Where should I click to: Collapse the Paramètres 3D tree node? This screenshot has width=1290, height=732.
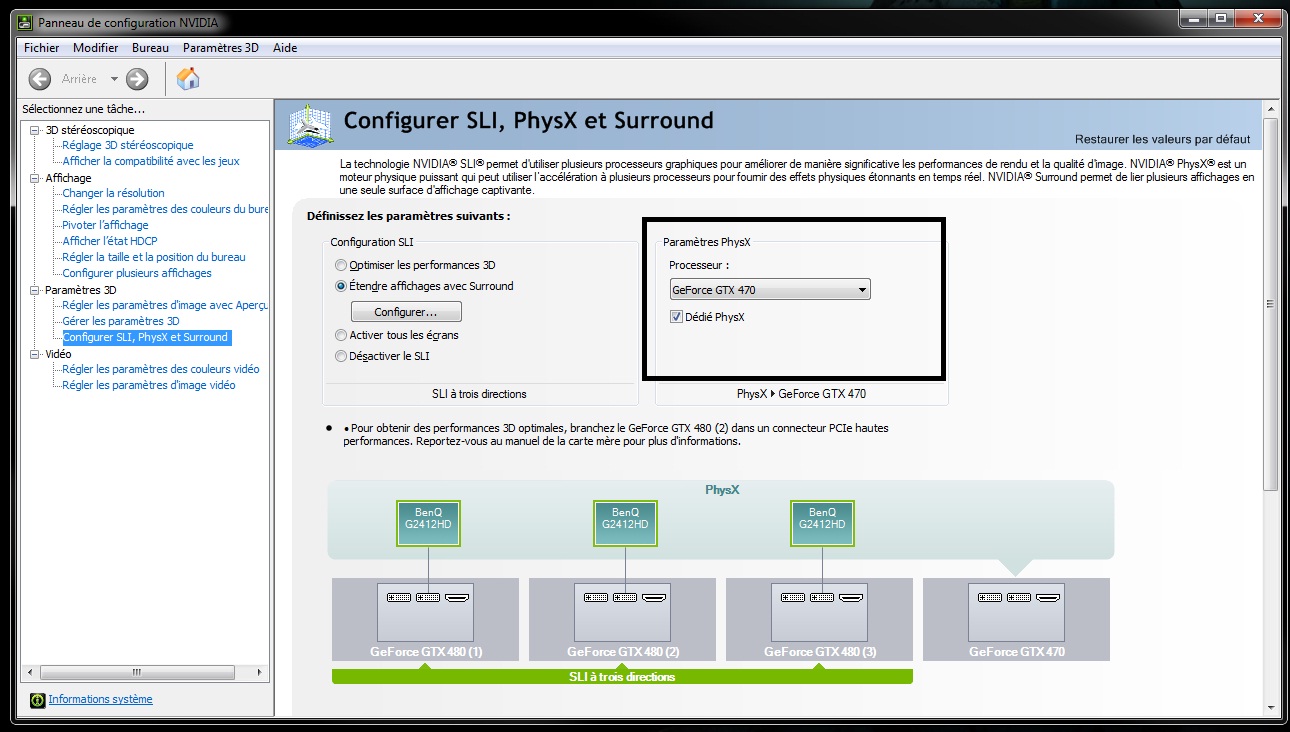pyautogui.click(x=35, y=290)
